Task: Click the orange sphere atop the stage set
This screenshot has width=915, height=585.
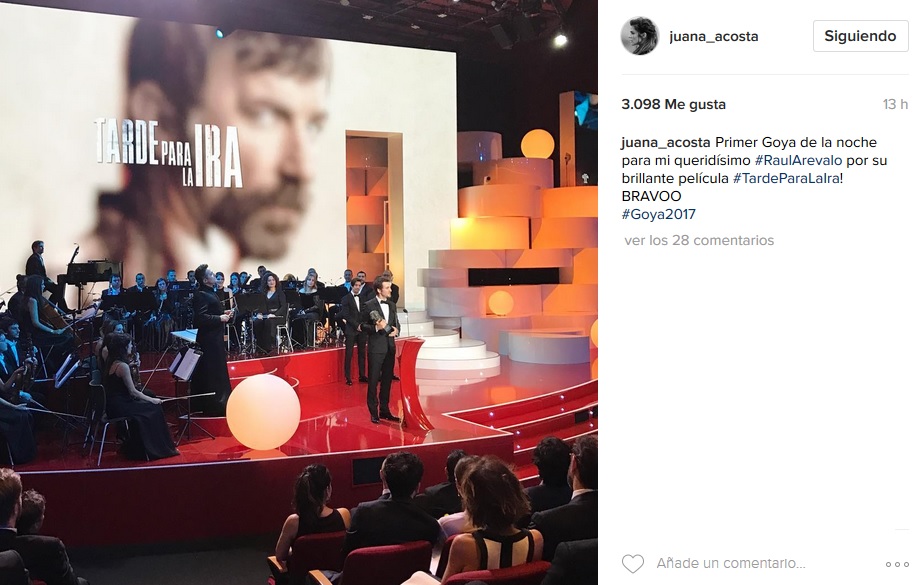Action: click(537, 144)
